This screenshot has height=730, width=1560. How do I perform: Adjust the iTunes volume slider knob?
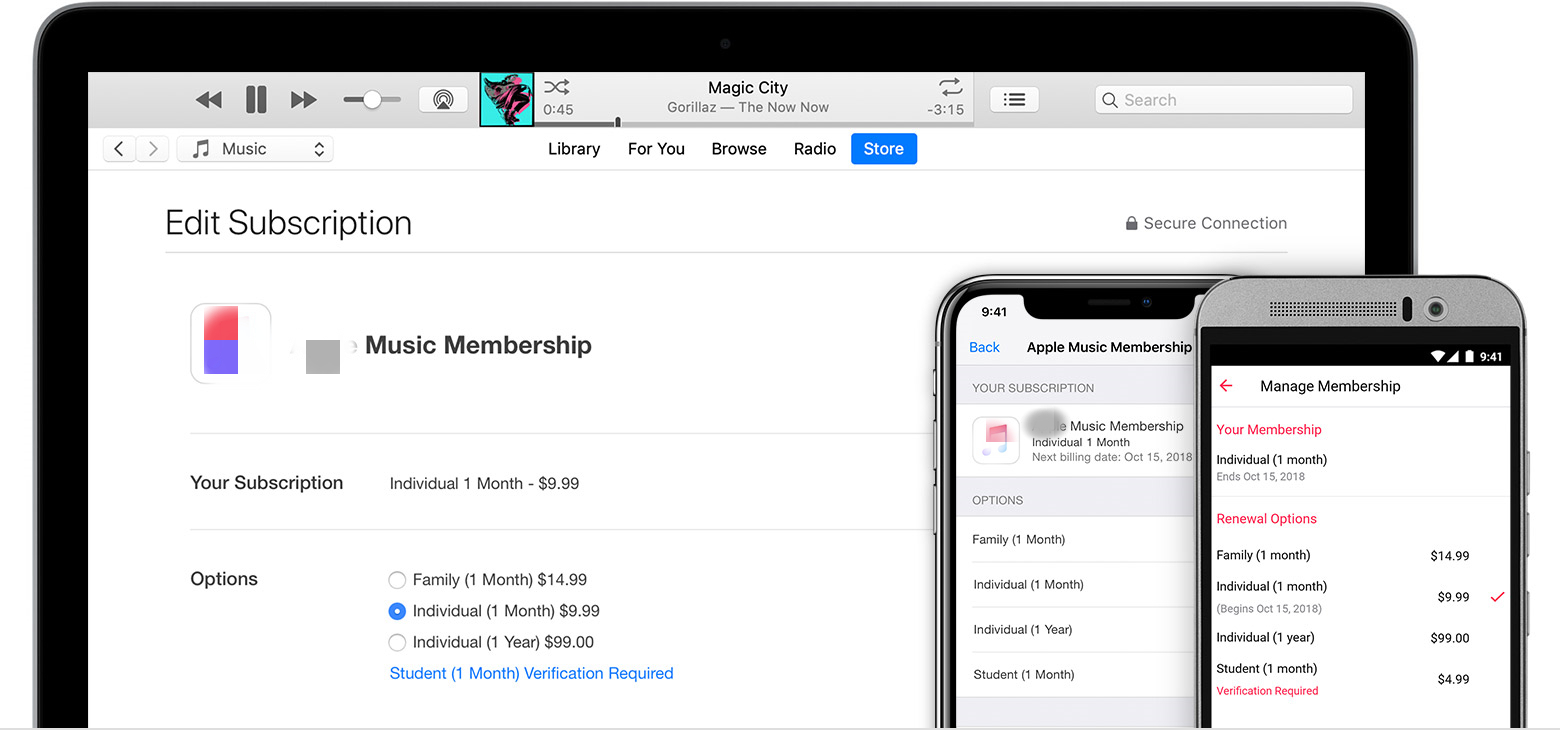pos(372,100)
